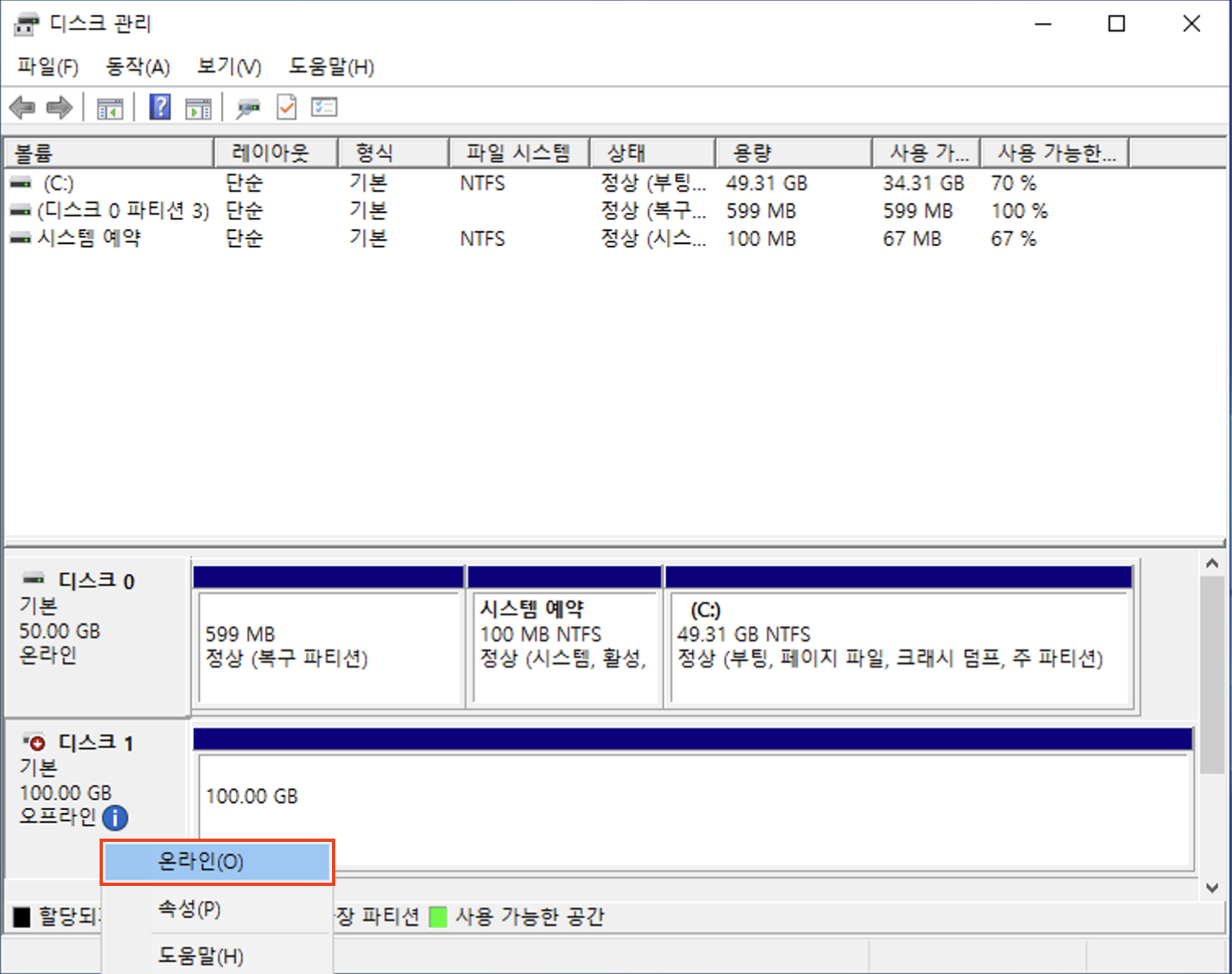Choose 속성(P) in the context menu
The width and height of the screenshot is (1232, 974).
[x=218, y=909]
